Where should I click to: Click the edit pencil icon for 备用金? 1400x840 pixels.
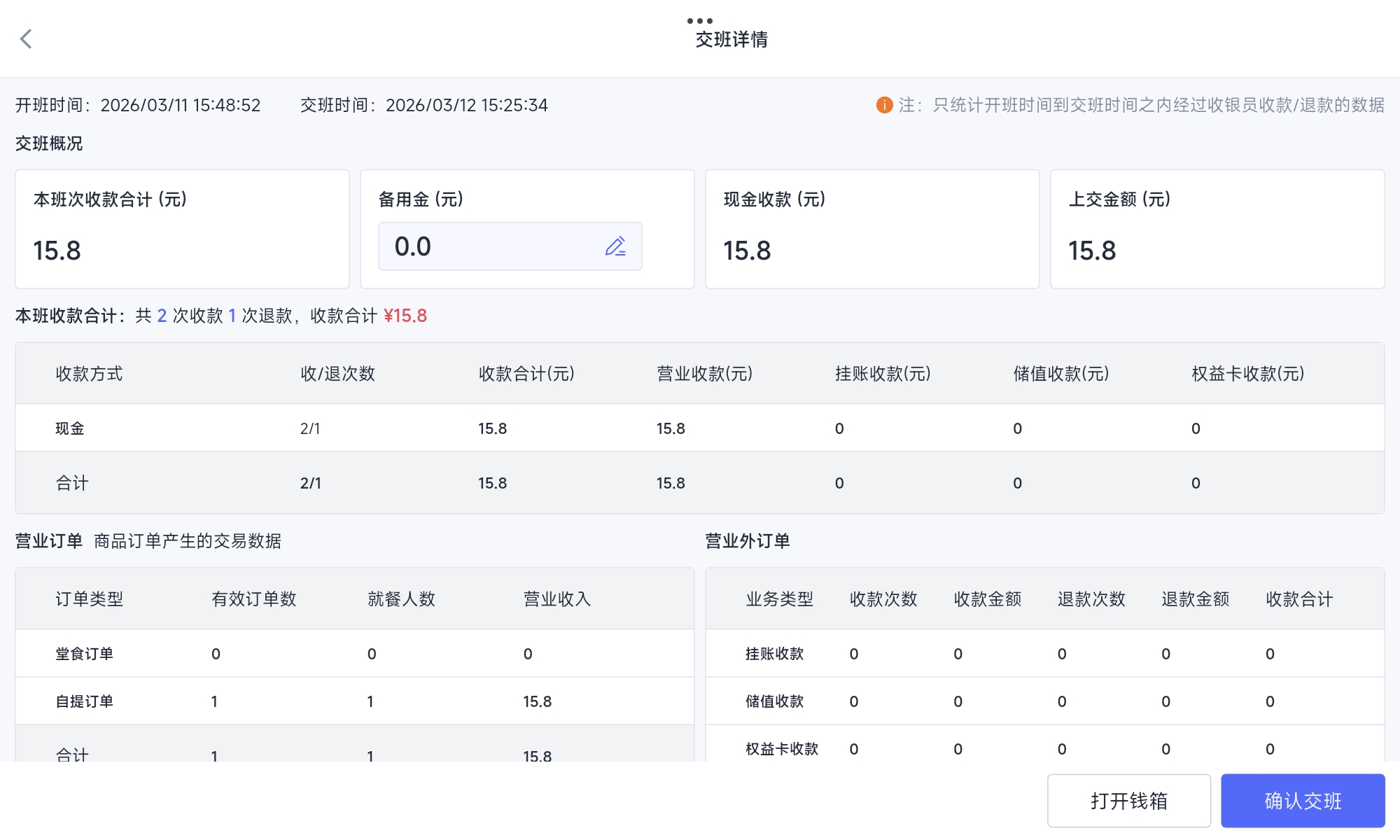click(615, 246)
